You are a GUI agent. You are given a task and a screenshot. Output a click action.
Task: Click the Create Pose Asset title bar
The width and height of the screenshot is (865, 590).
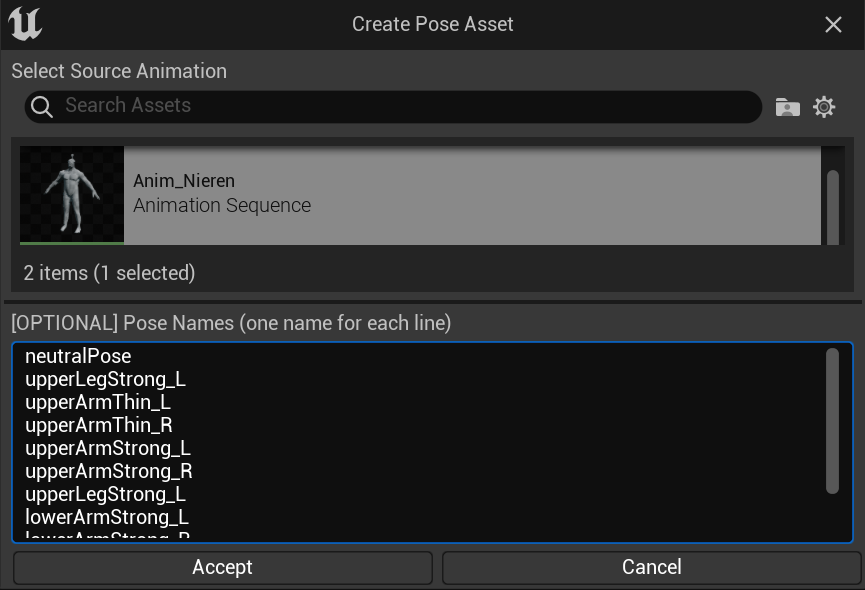[432, 24]
